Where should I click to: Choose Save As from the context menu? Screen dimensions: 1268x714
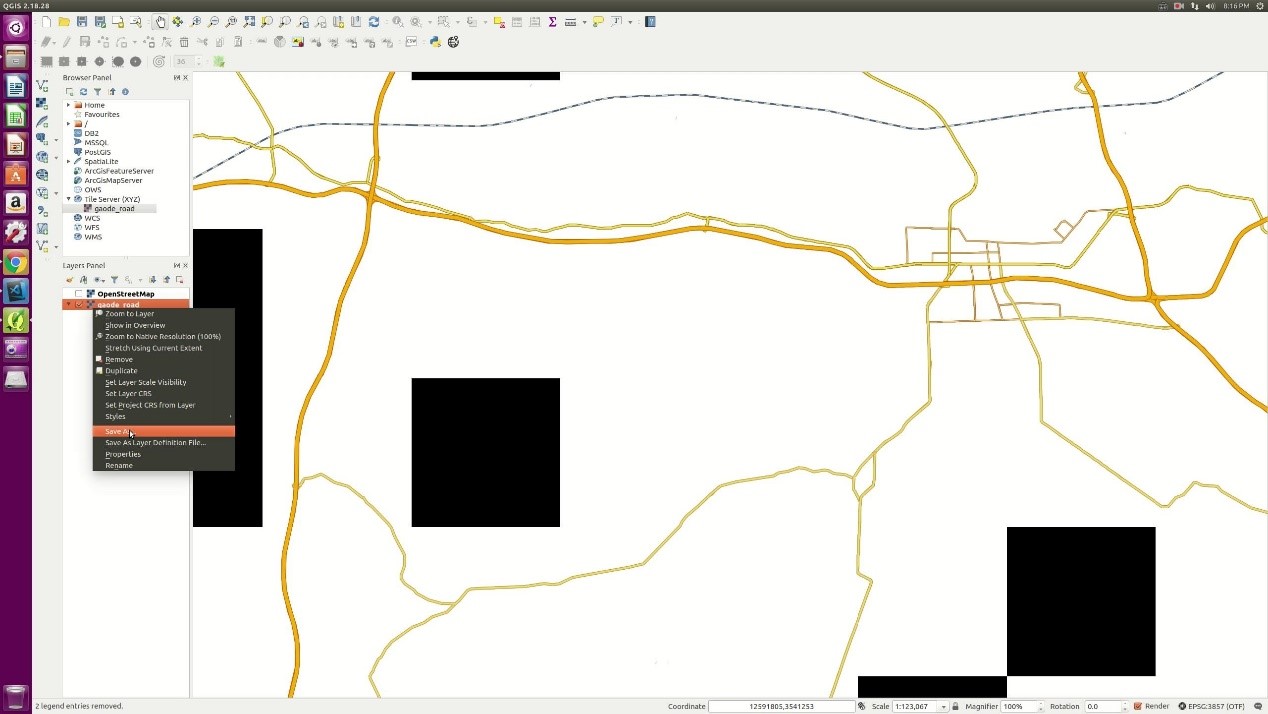click(x=118, y=432)
